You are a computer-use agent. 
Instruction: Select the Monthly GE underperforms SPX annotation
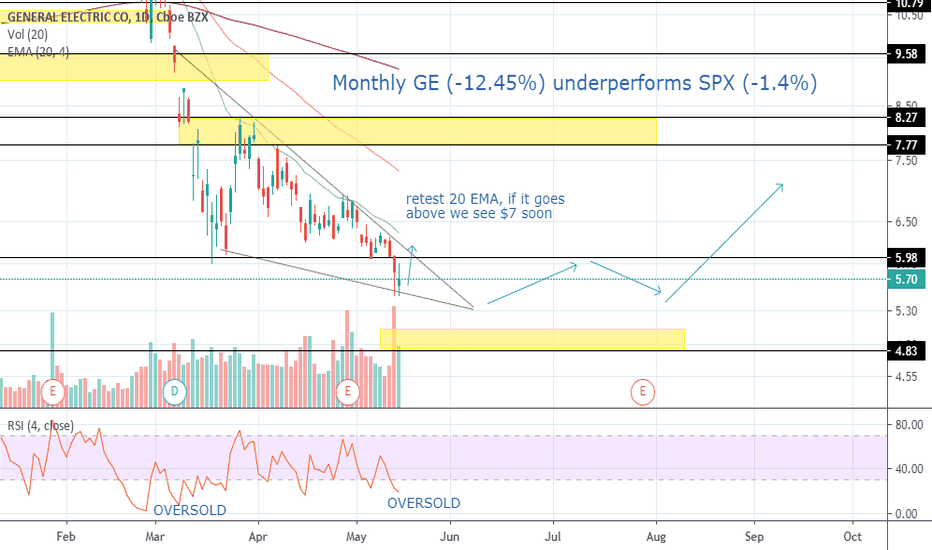[574, 83]
